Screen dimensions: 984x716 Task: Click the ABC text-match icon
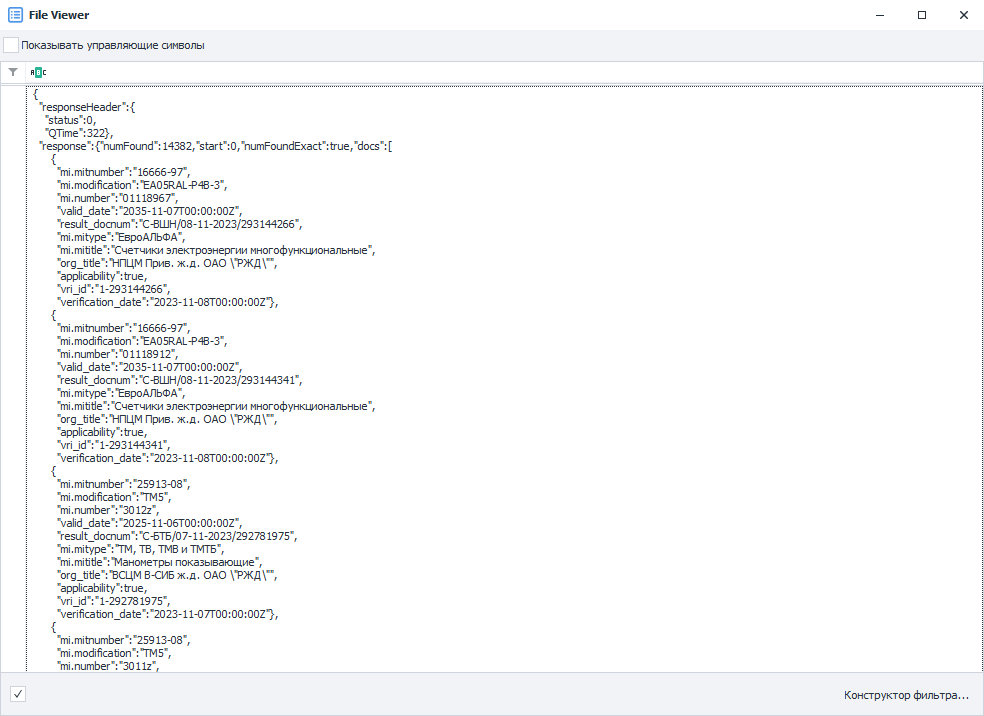click(38, 72)
